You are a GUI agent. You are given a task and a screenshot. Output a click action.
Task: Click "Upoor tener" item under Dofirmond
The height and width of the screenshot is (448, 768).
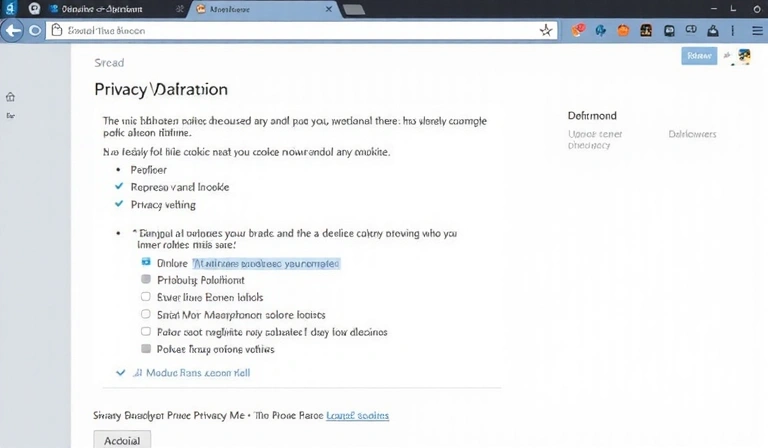(x=595, y=140)
